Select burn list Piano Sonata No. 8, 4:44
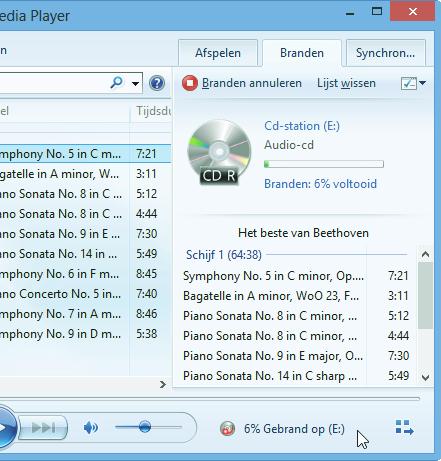The width and height of the screenshot is (441, 461). pyautogui.click(x=296, y=336)
